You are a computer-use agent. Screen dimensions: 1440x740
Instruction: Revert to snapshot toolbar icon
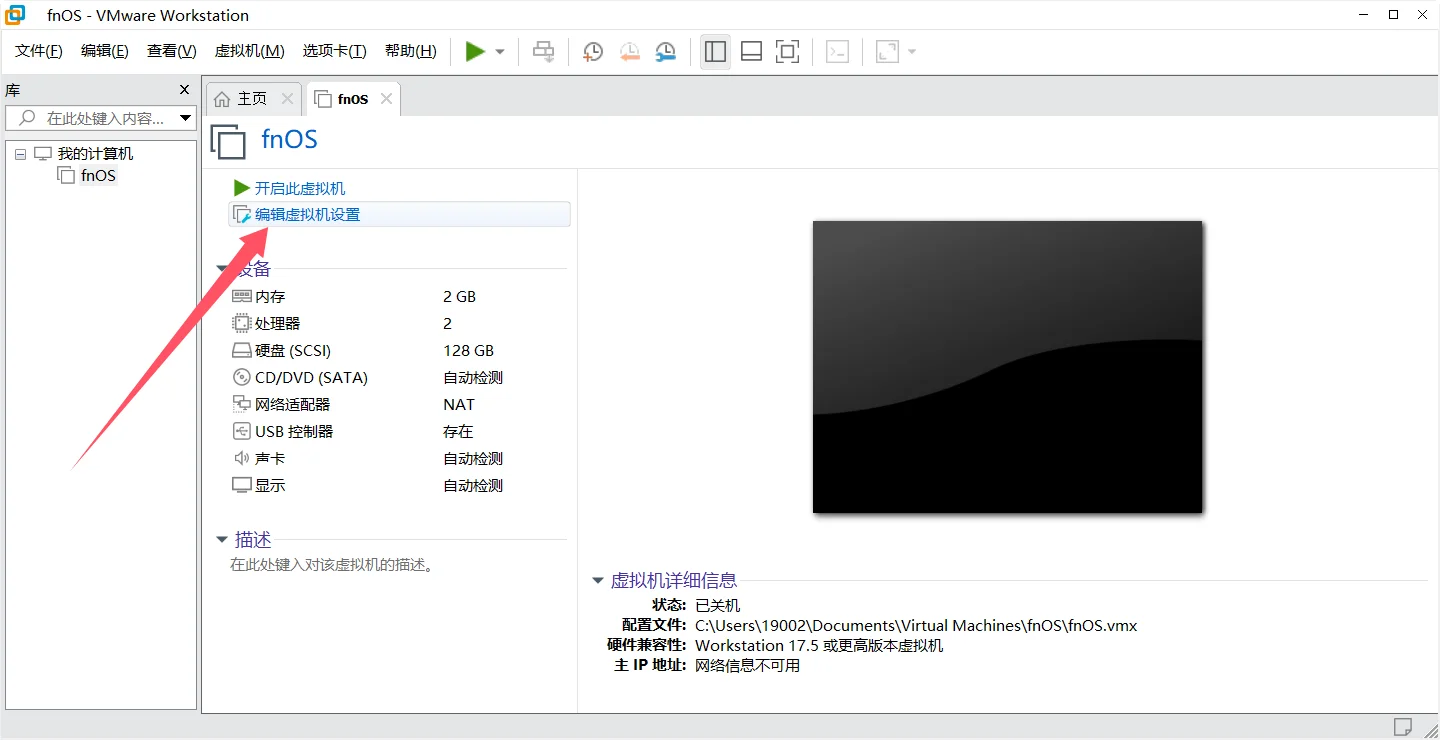[629, 52]
